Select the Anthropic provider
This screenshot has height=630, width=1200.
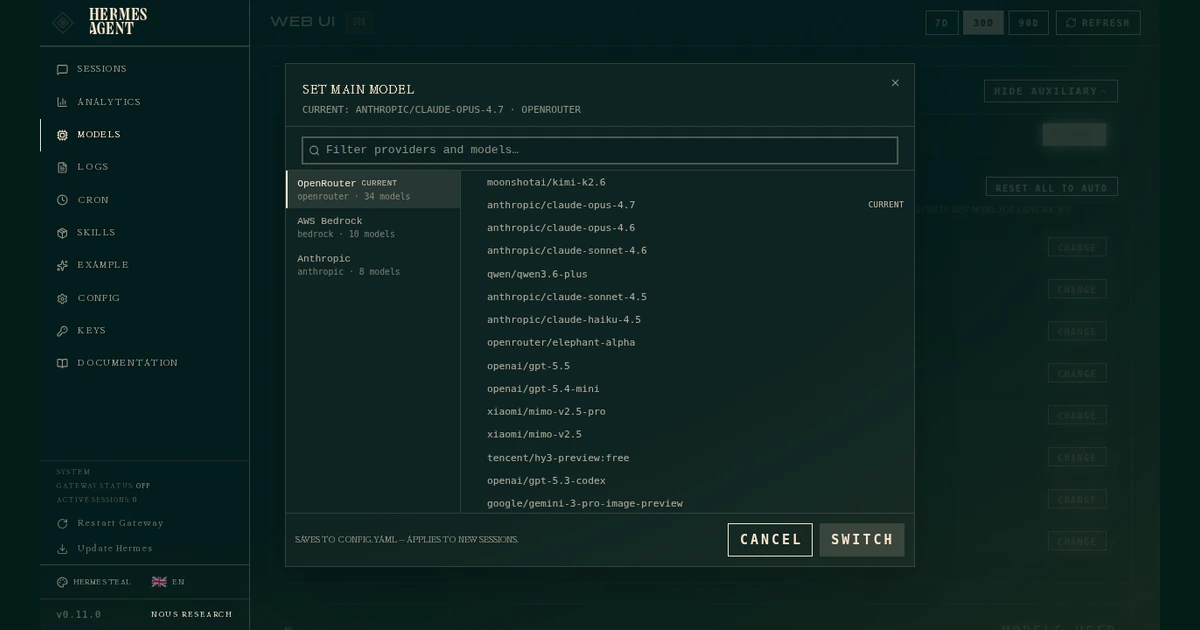[x=373, y=265]
